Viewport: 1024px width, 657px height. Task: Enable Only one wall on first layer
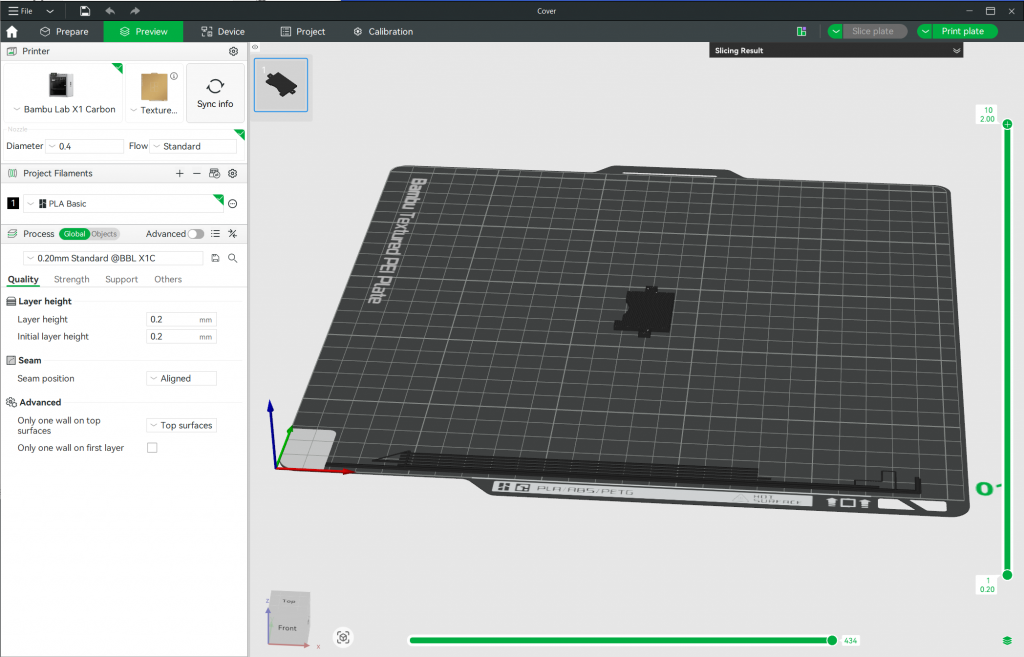(x=152, y=448)
